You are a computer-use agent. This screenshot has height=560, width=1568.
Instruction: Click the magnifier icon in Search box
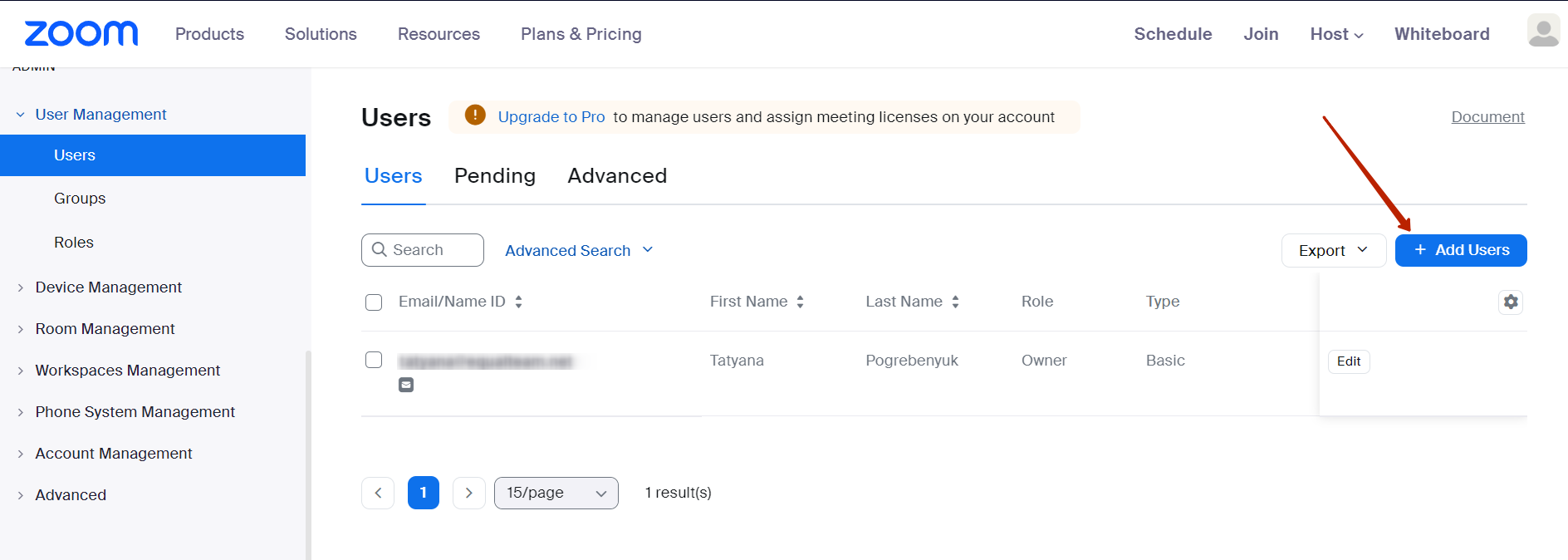380,249
